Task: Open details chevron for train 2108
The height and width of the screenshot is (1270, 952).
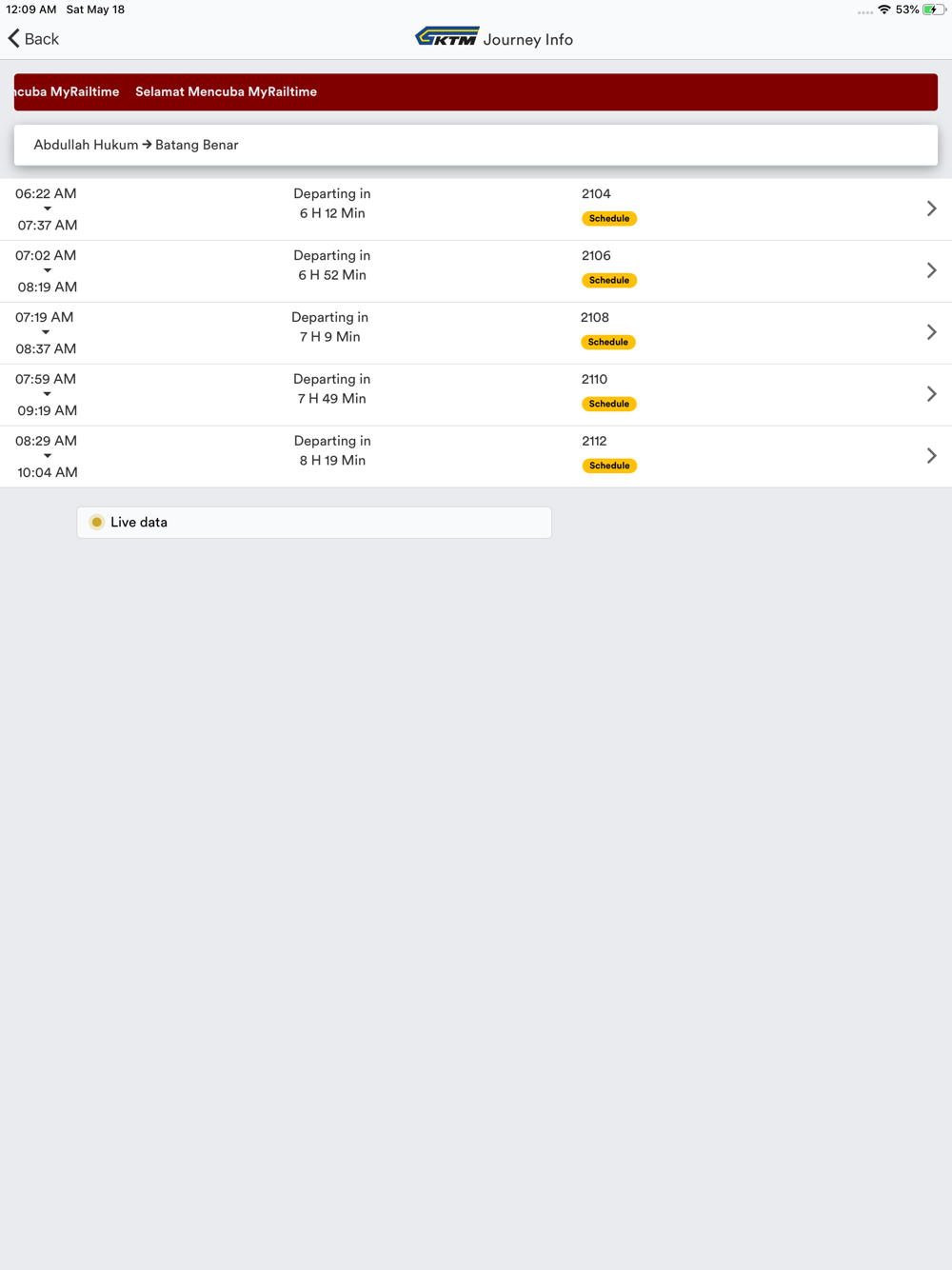Action: click(931, 332)
